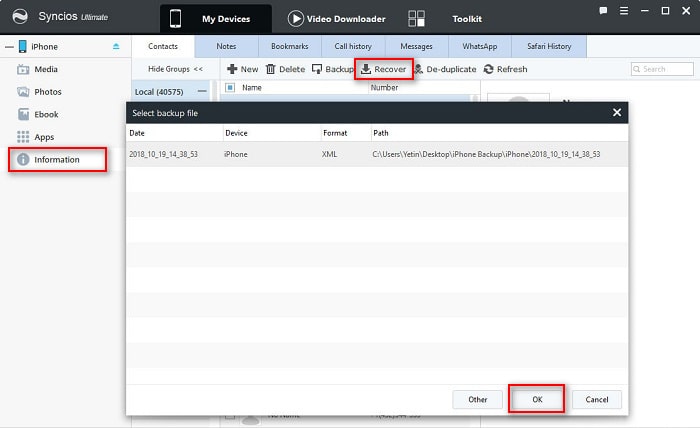
Task: Click the Photos icon
Action: tap(23, 92)
